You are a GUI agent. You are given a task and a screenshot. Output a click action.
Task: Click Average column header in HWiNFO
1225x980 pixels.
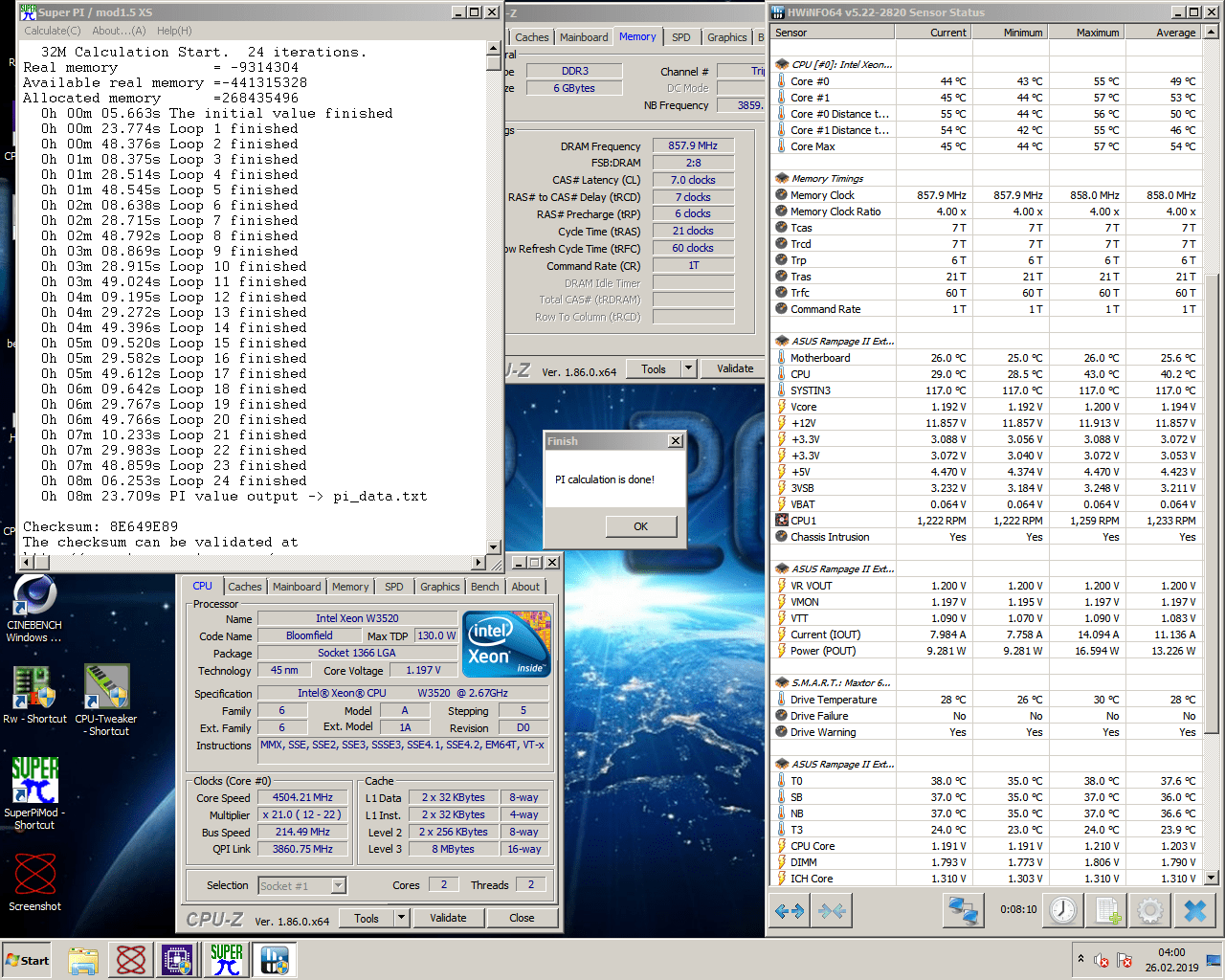1163,33
